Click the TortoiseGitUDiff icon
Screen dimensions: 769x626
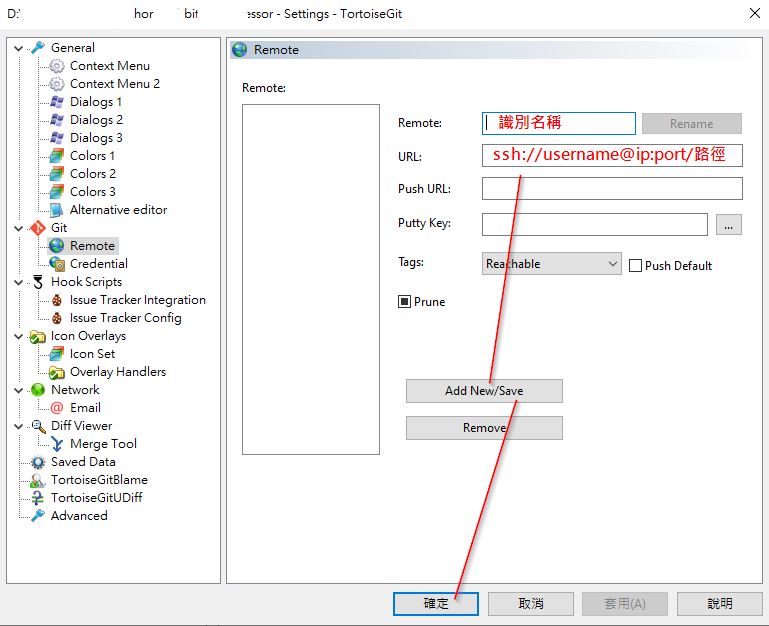point(38,498)
